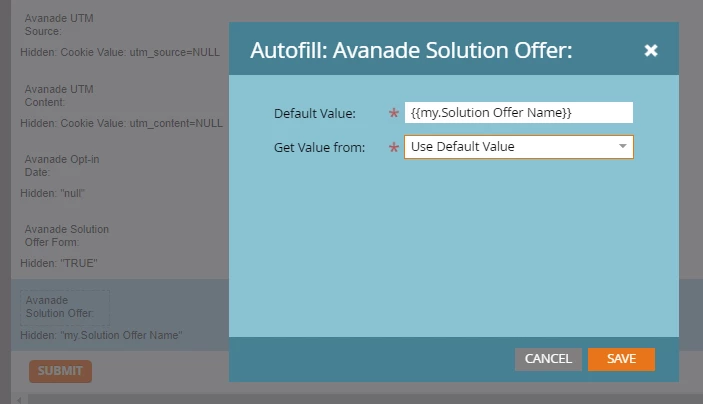The width and height of the screenshot is (703, 404).
Task: Click the horizontal scrollbar left arrow
Action: [19, 400]
